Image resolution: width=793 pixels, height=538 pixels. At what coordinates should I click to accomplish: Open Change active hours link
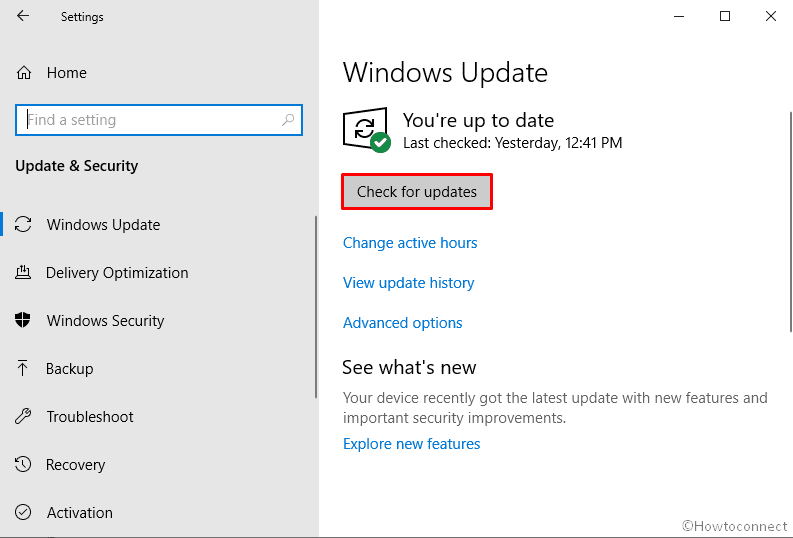point(410,243)
